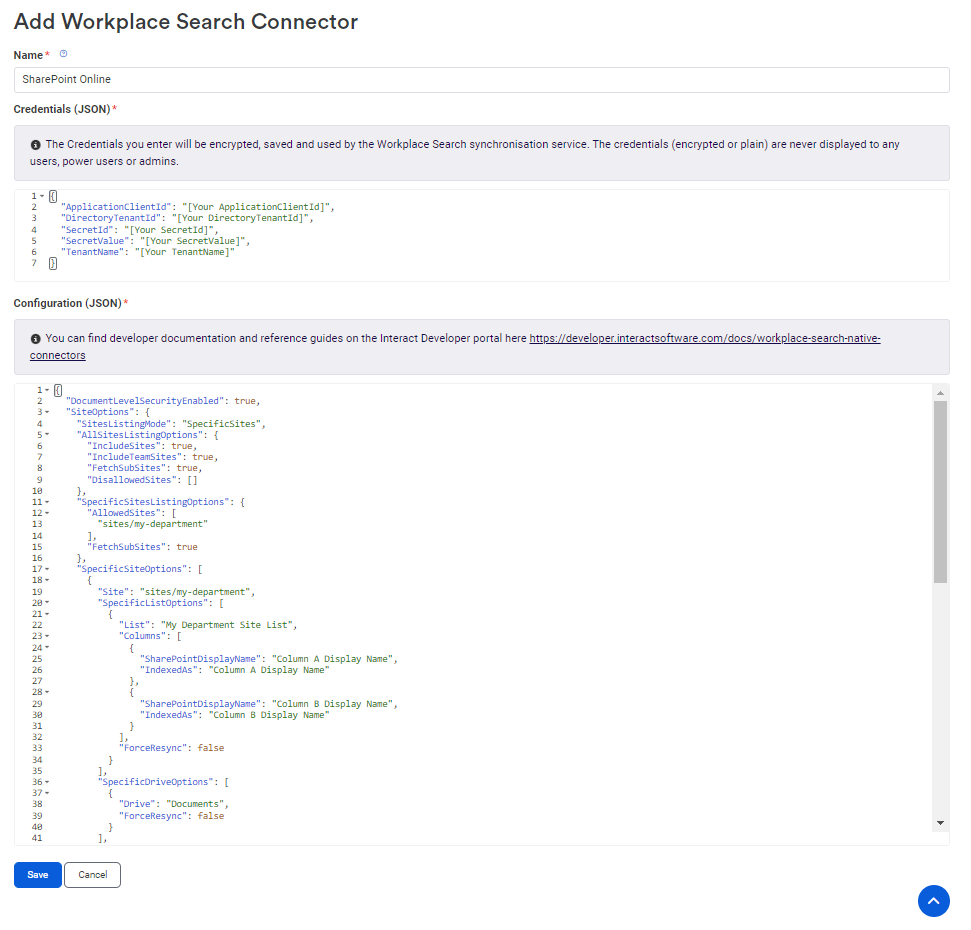Click the scroll-to-top round arrow button
This screenshot has width=971, height=930.
coord(933,900)
